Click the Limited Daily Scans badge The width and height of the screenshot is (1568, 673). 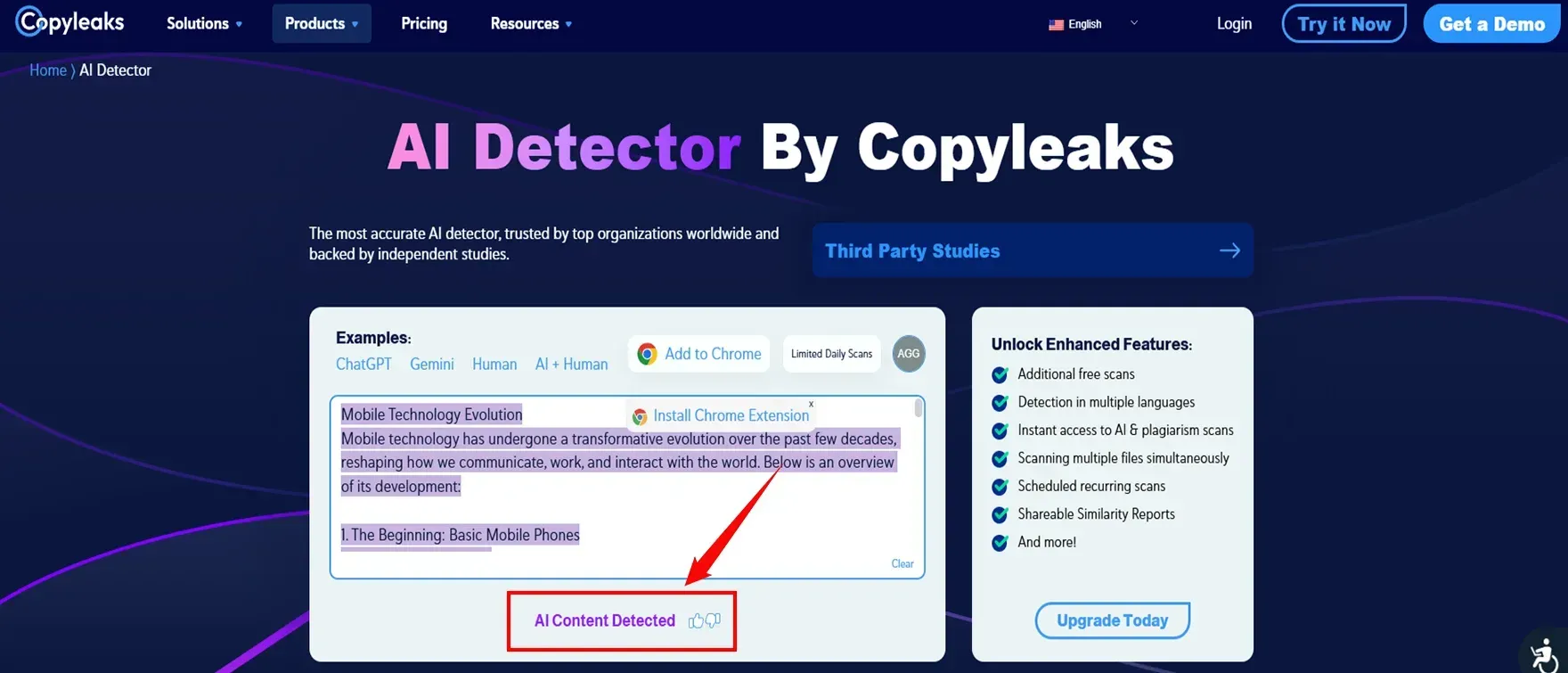[x=831, y=354]
